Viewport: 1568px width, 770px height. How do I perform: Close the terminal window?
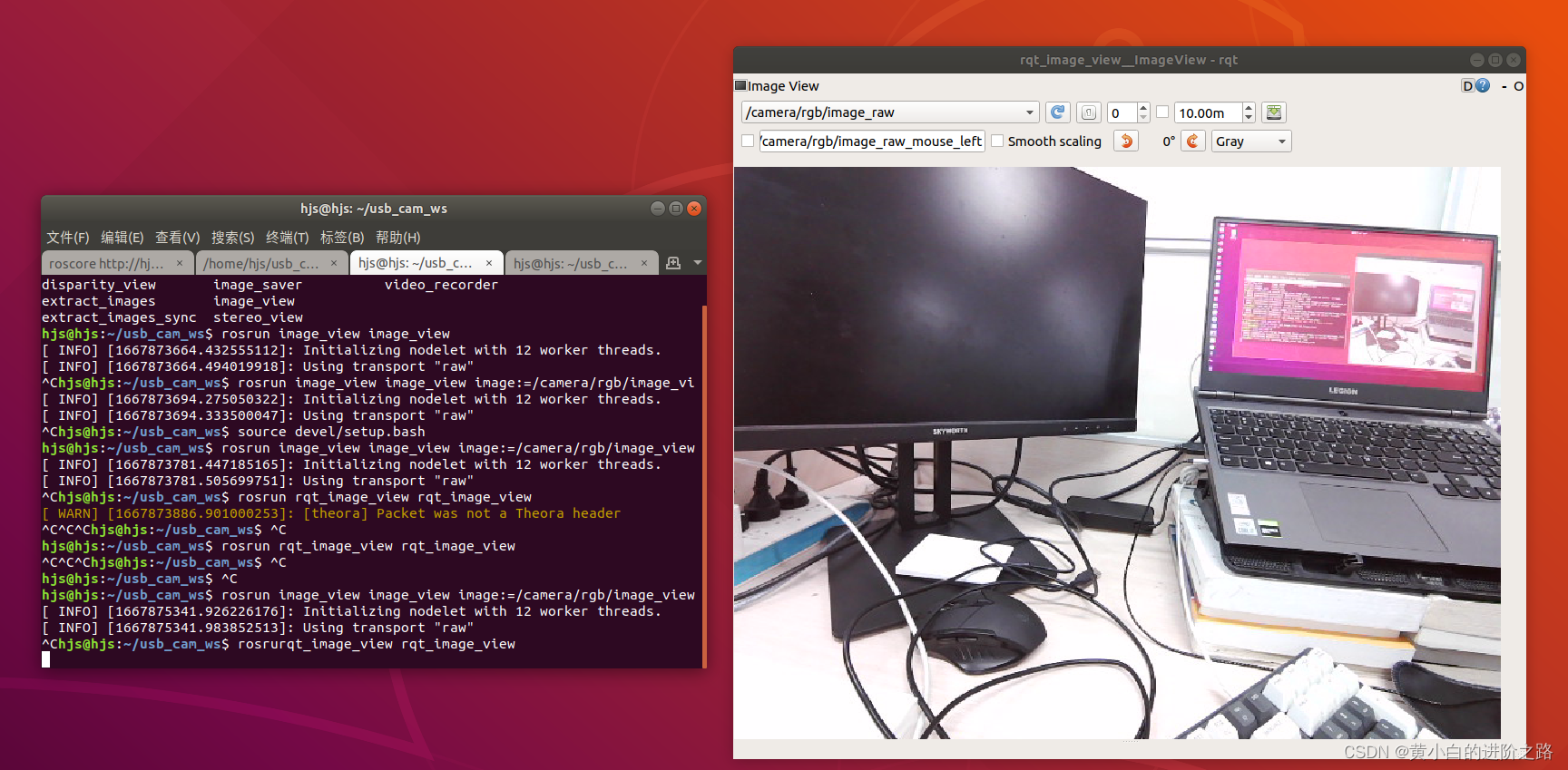(x=694, y=209)
